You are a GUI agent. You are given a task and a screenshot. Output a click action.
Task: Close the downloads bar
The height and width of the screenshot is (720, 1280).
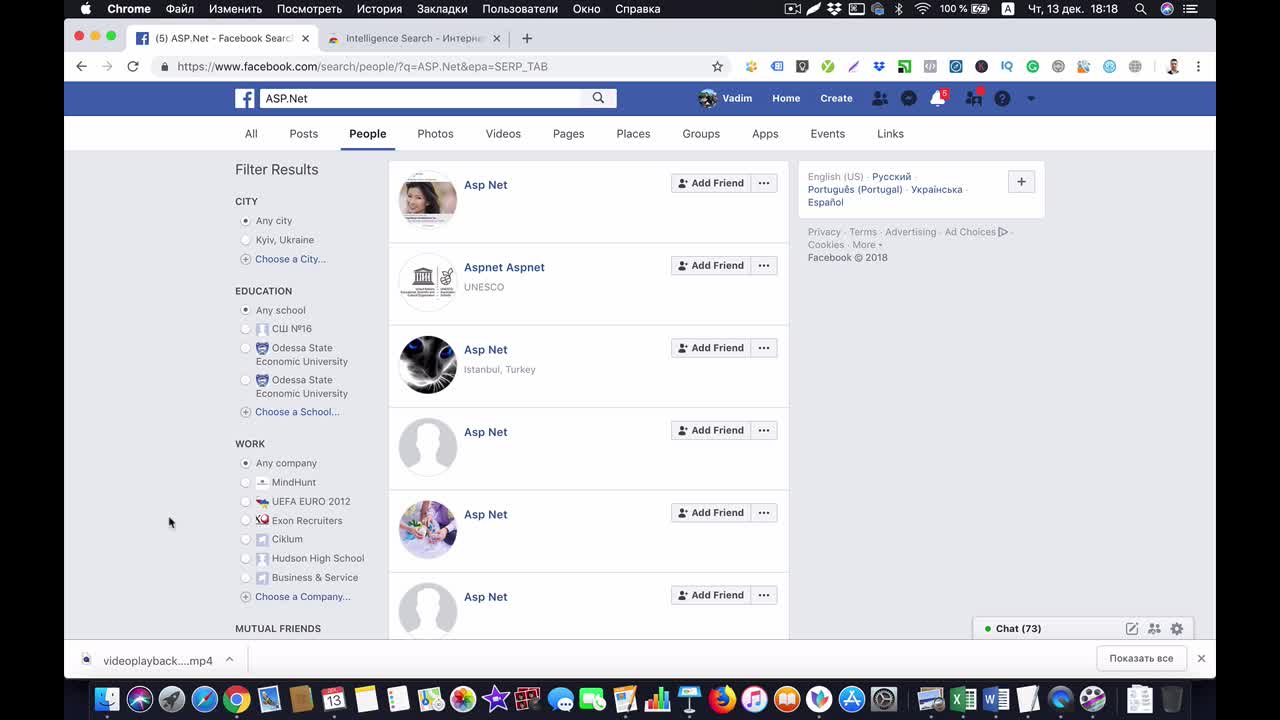click(1201, 659)
